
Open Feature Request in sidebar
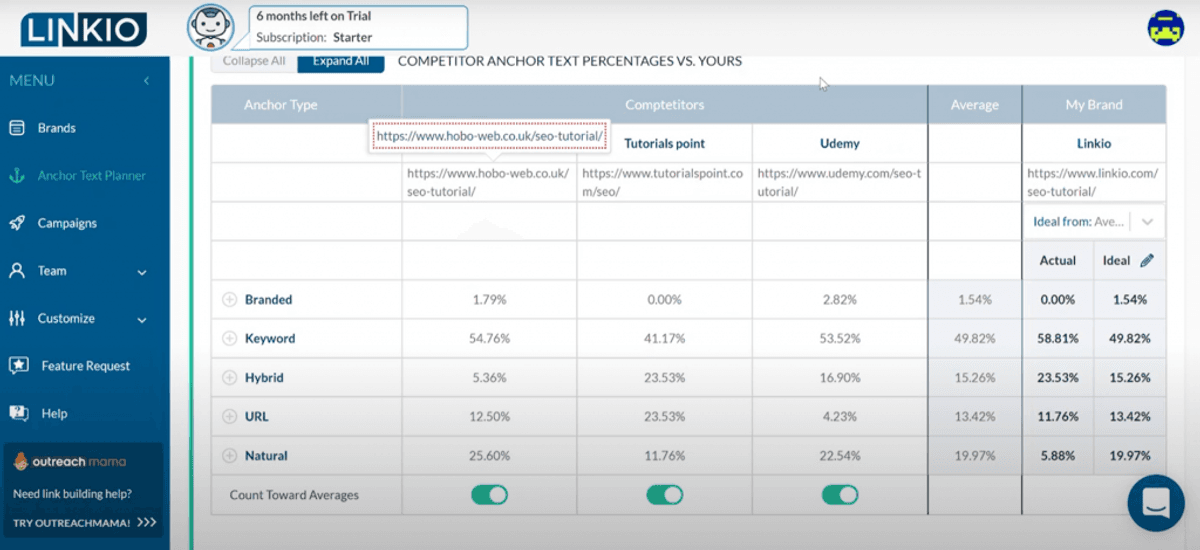point(86,366)
